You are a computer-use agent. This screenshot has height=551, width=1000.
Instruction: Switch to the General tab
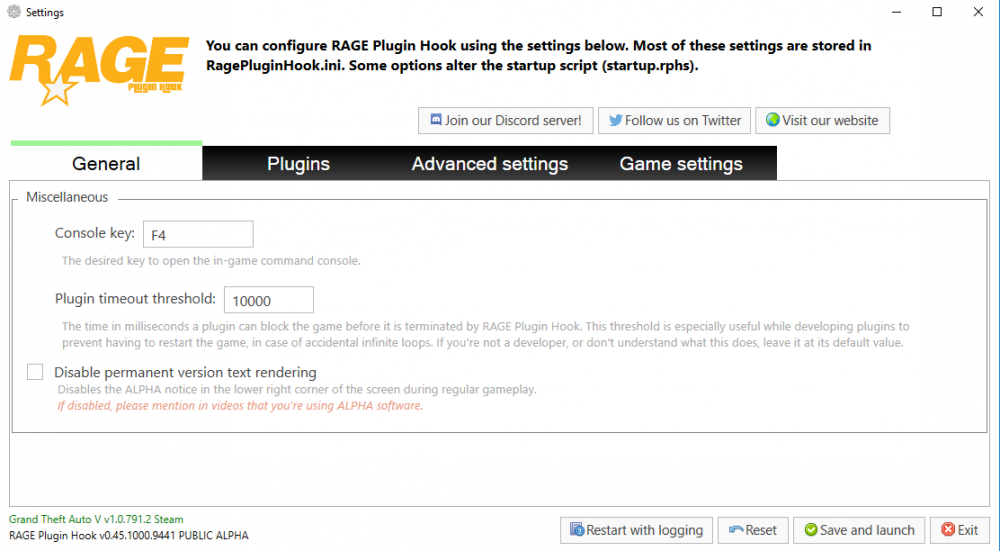click(106, 164)
